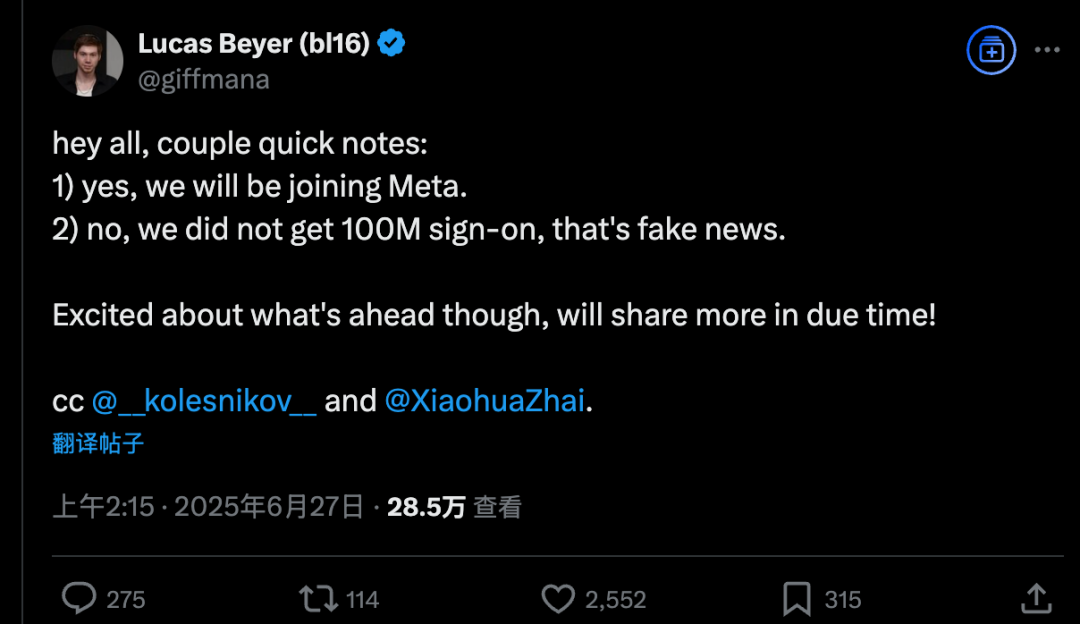
Task: Open the @__kolesnikov__ mention link
Action: tap(204, 401)
